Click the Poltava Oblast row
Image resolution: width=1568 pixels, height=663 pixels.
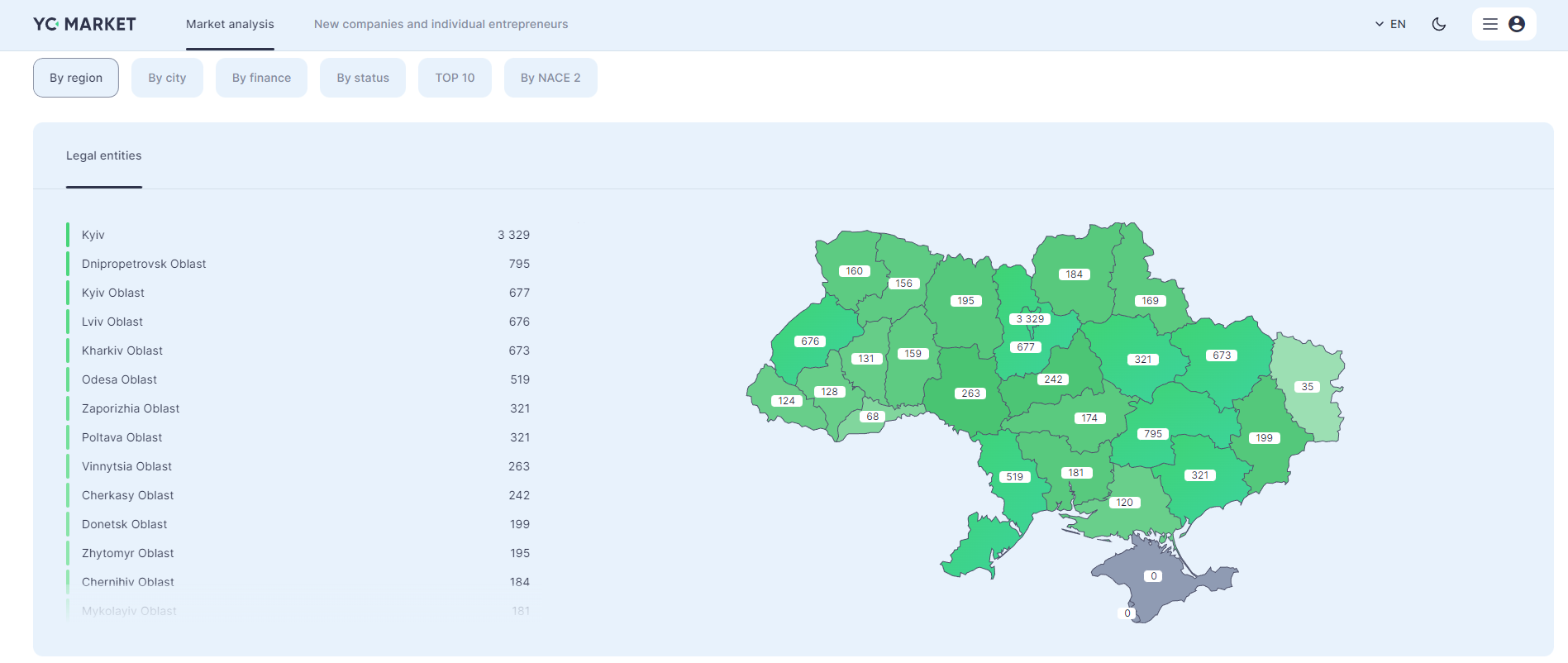pyautogui.click(x=298, y=437)
